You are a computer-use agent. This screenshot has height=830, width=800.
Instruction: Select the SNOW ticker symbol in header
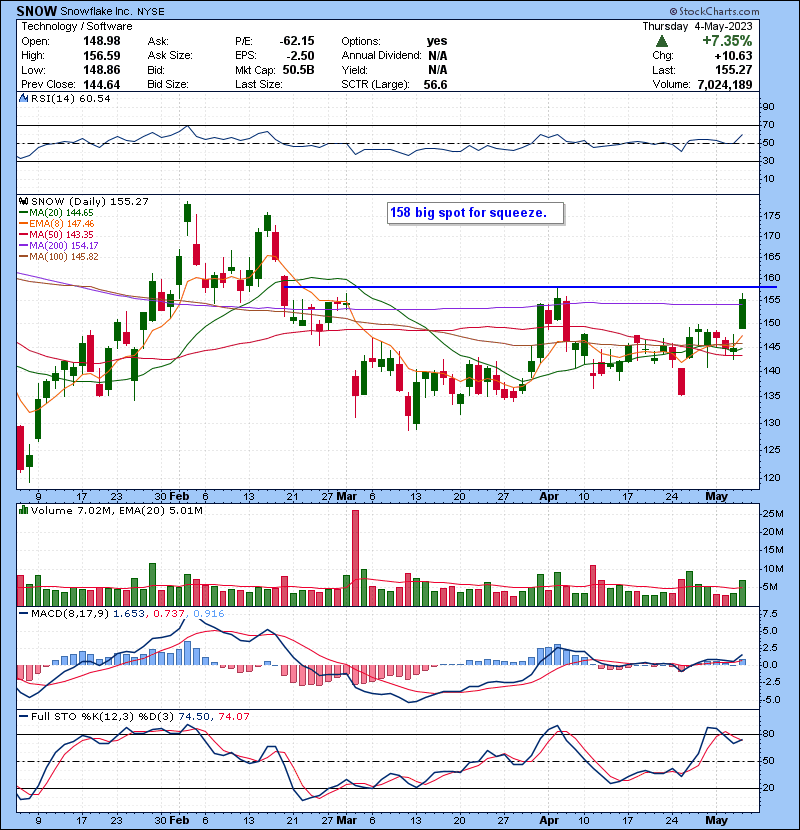(37, 11)
